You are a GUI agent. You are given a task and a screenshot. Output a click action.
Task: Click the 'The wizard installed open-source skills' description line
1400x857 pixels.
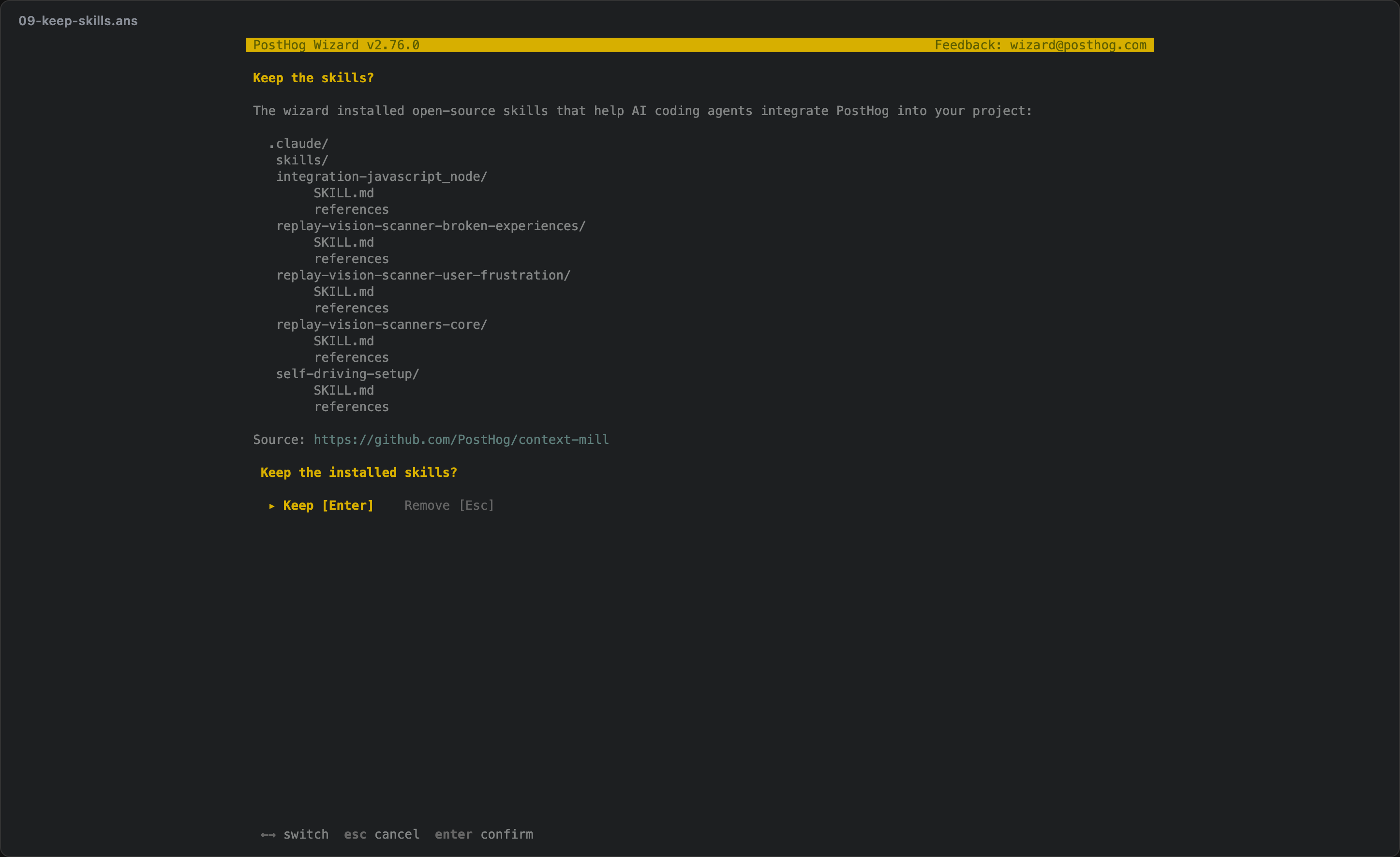point(642,111)
